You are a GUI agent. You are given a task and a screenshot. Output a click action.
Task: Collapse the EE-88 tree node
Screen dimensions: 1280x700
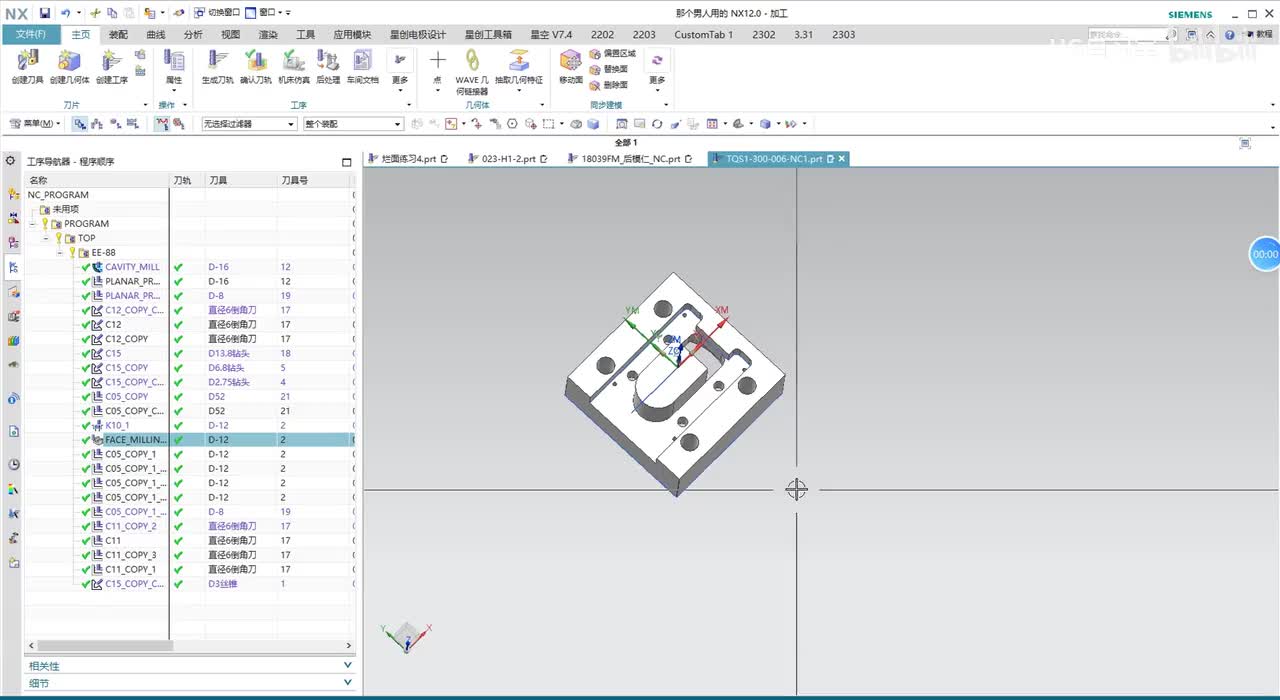pyautogui.click(x=59, y=253)
